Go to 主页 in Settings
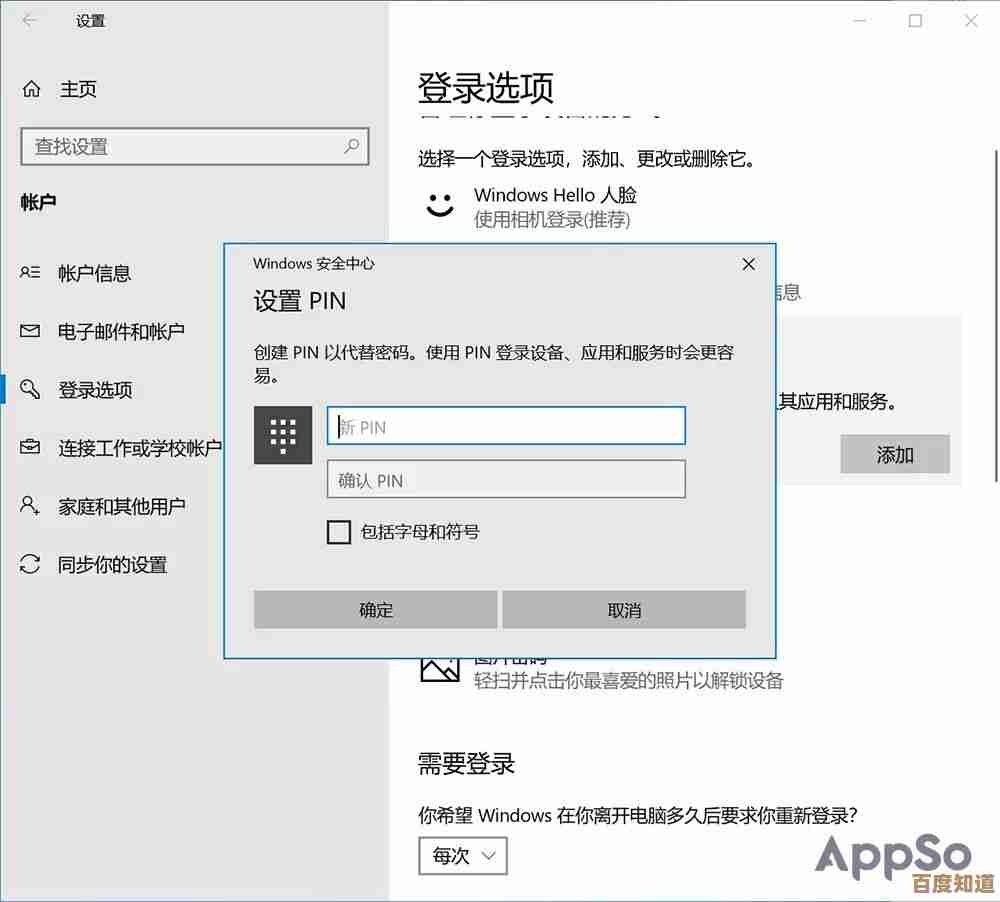 (x=77, y=89)
